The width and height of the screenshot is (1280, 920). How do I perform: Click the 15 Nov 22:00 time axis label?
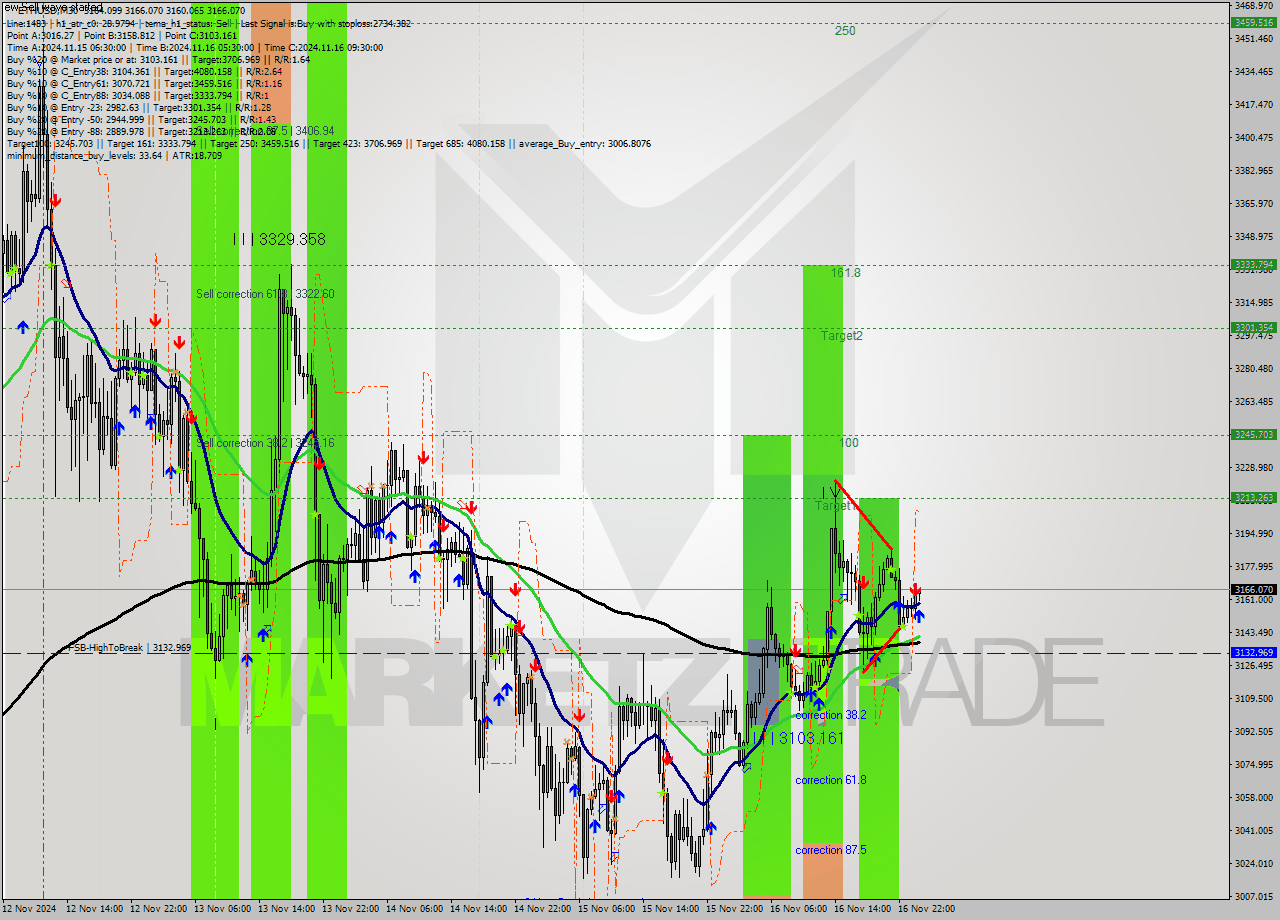(x=734, y=909)
